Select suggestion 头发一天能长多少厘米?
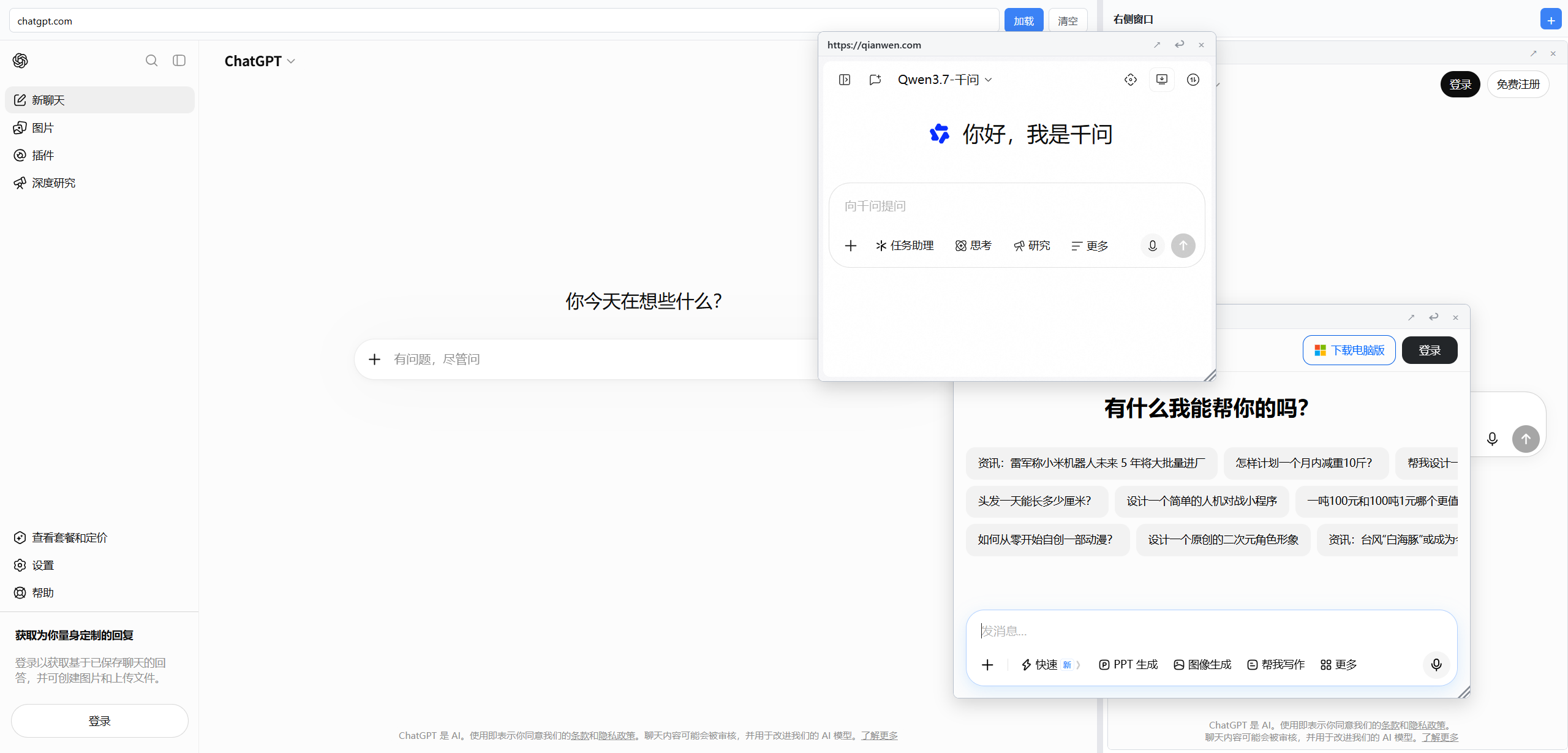Screen dimensions: 1568x753 point(1037,501)
